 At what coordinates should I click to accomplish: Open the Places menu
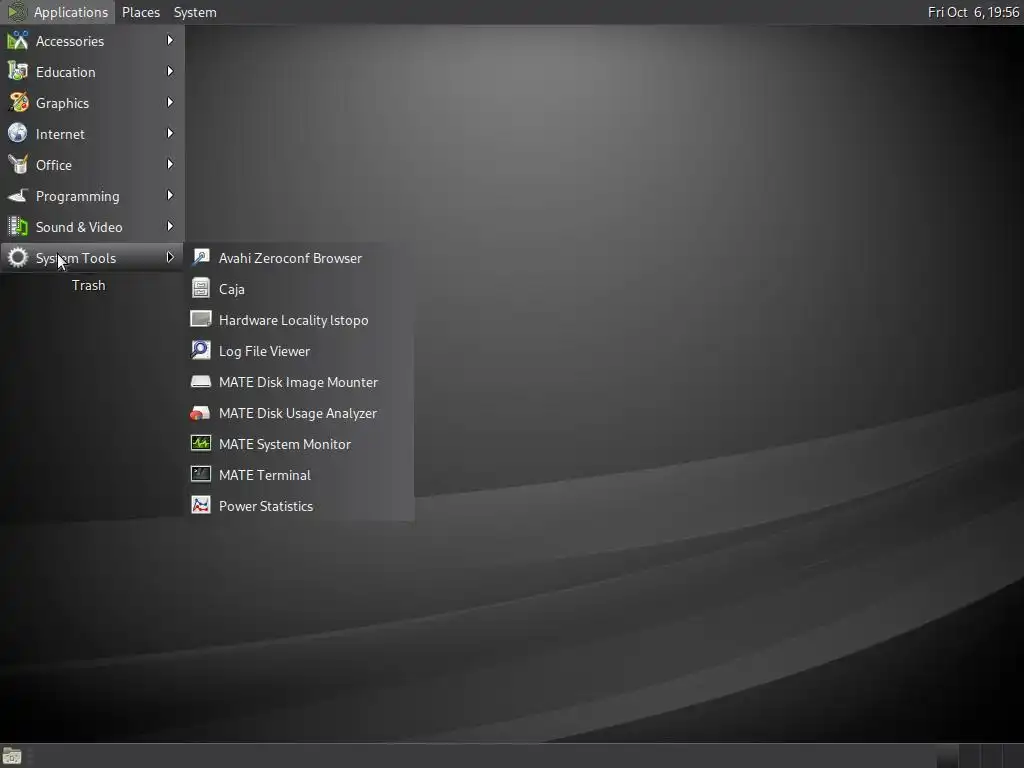tap(140, 12)
